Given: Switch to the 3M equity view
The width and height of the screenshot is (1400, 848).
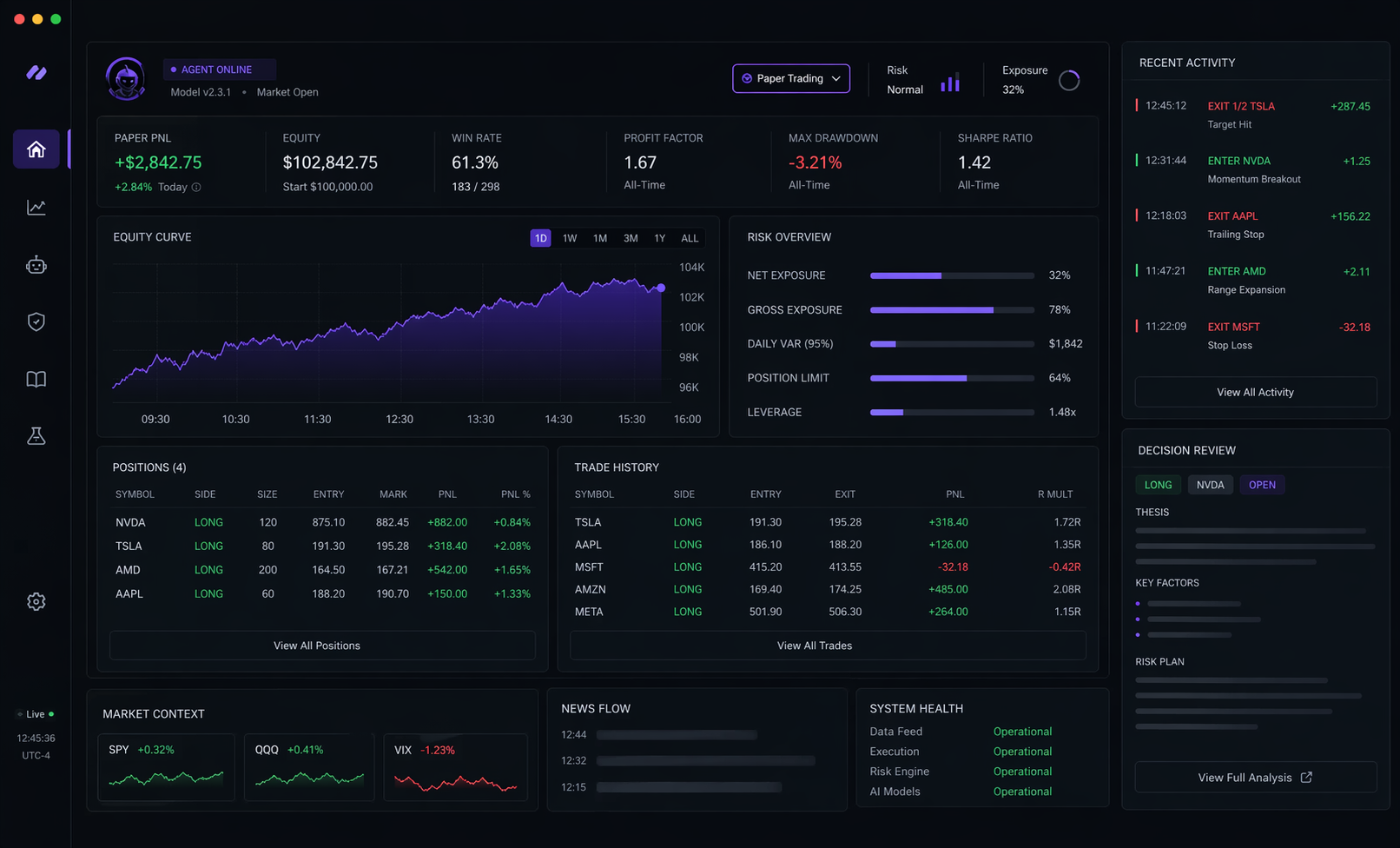Looking at the screenshot, I should coord(630,237).
